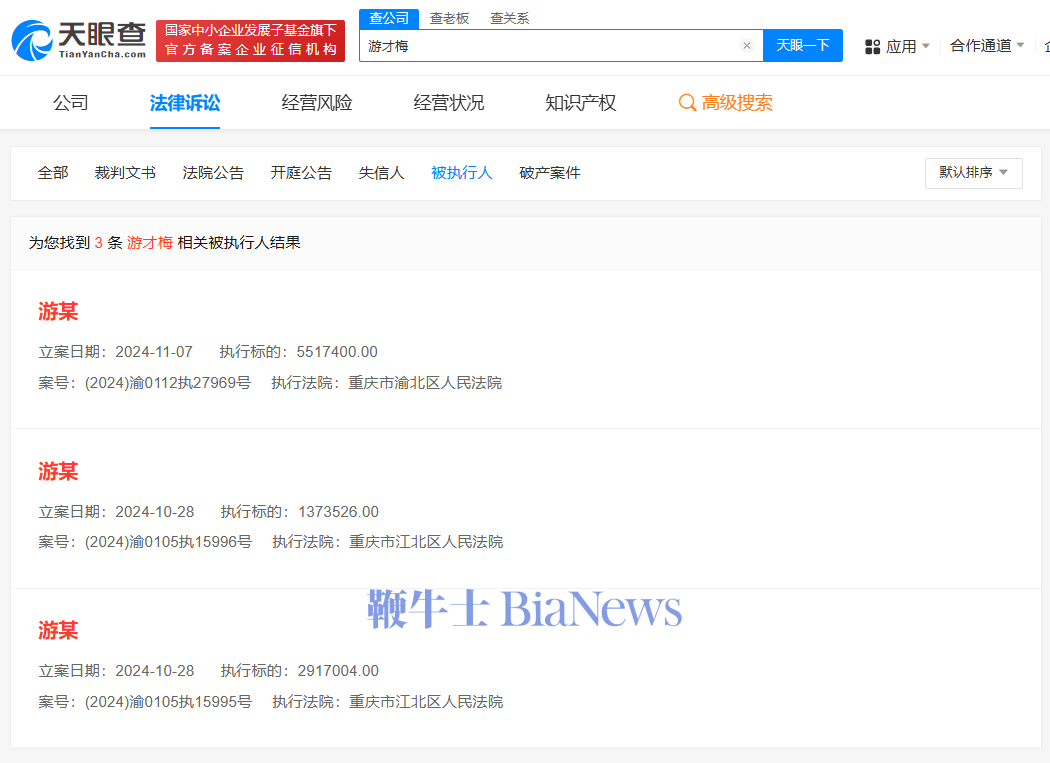Click execution amount 1373526.00
1050x763 pixels.
tap(338, 512)
